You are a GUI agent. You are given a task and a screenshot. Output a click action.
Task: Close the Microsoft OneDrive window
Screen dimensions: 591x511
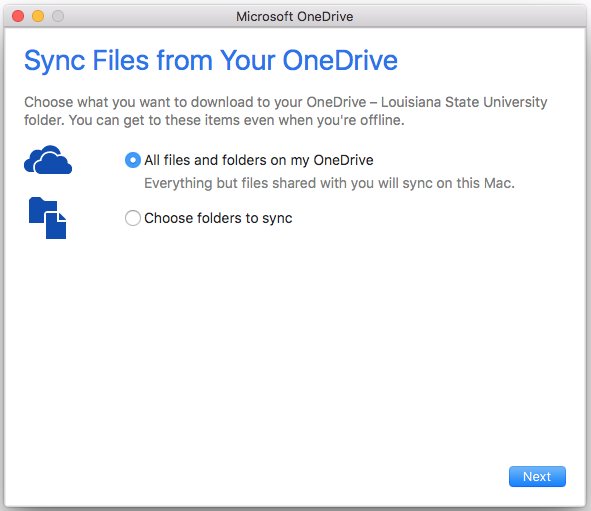pyautogui.click(x=18, y=16)
